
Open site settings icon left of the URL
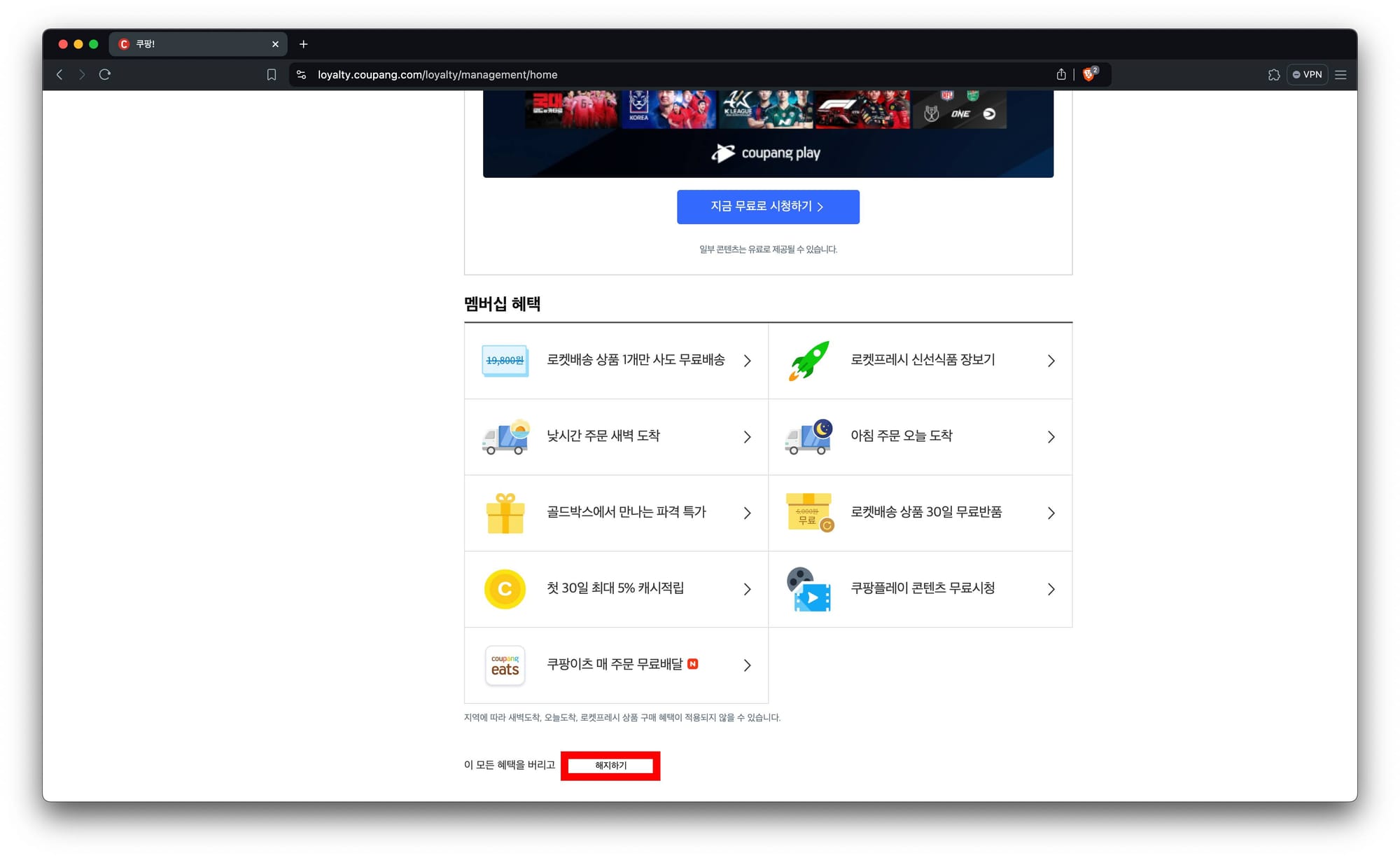click(x=302, y=75)
